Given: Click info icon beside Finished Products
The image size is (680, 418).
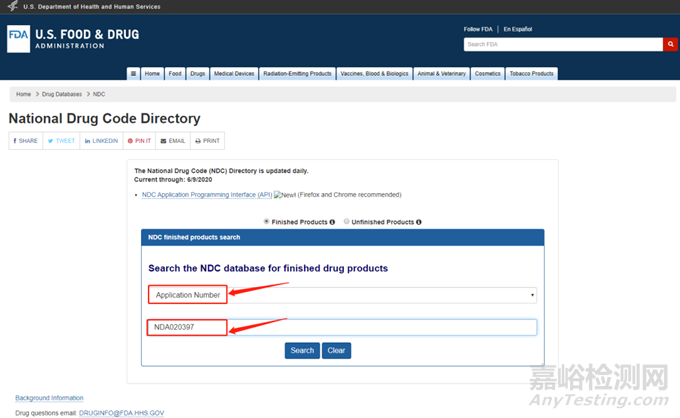Looking at the screenshot, I should 332,222.
